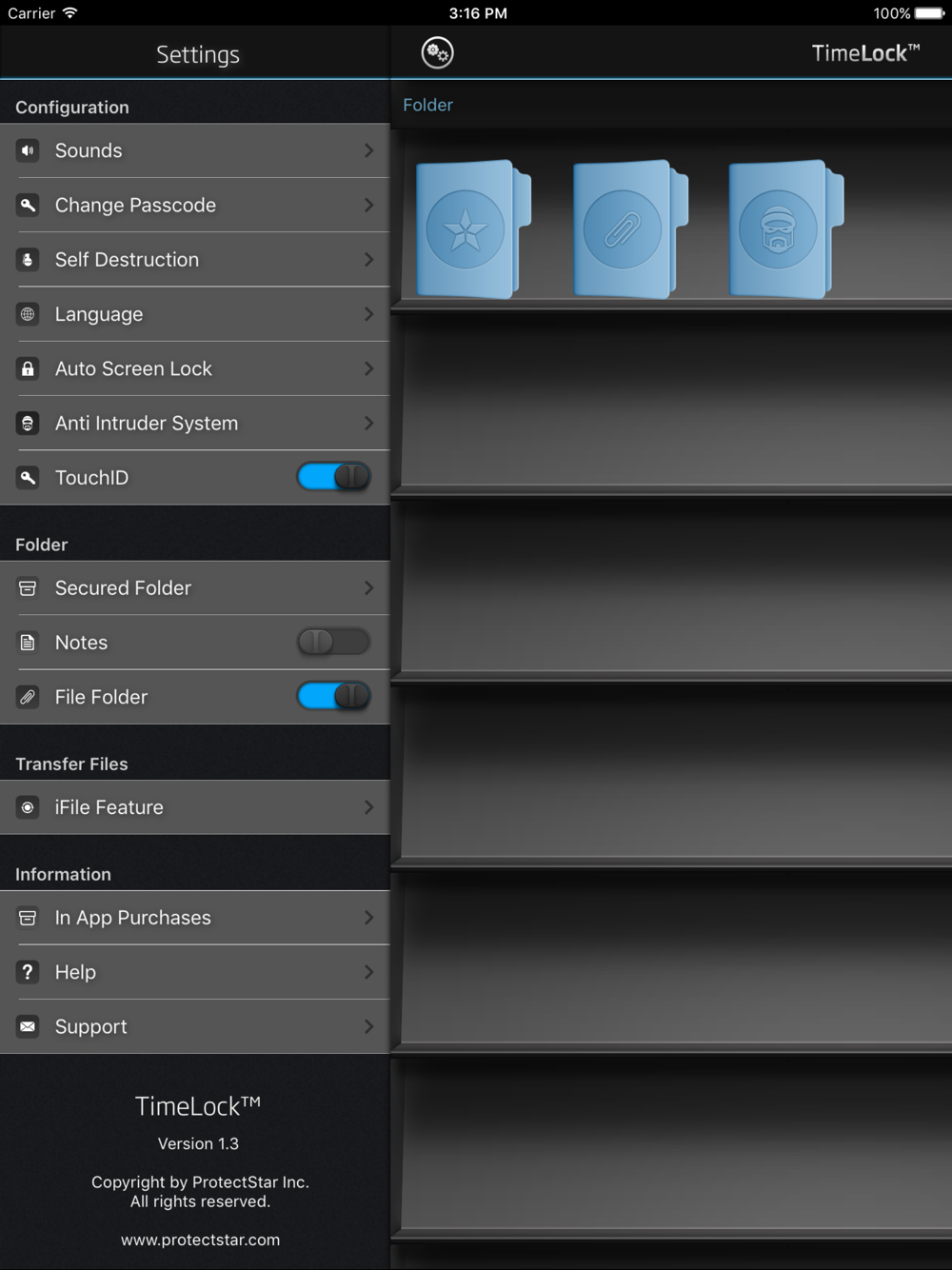Click the key icon beside Change Passcode
Image resolution: width=952 pixels, height=1270 pixels.
coord(28,205)
